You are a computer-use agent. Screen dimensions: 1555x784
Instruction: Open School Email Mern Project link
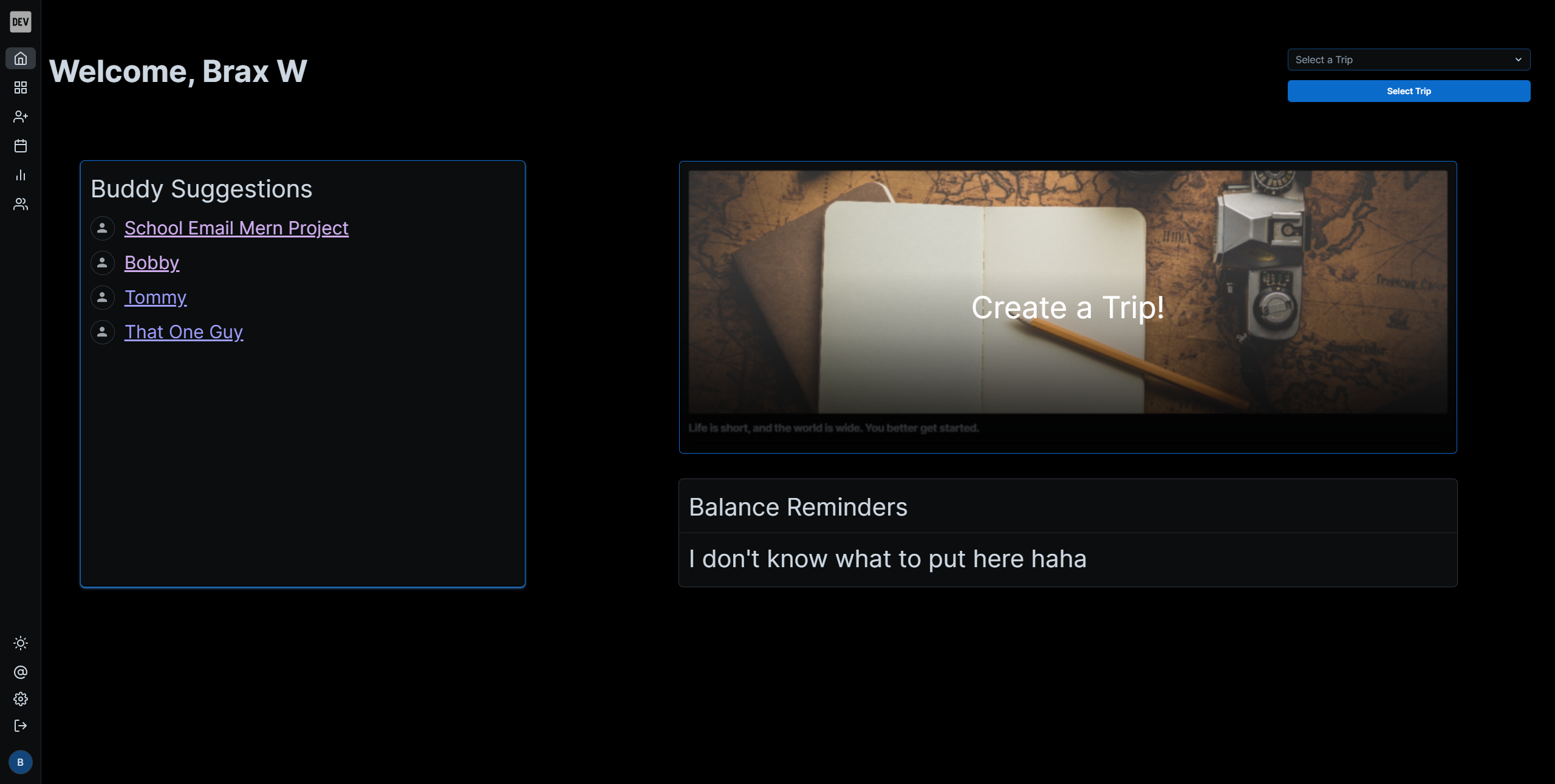[x=236, y=228]
